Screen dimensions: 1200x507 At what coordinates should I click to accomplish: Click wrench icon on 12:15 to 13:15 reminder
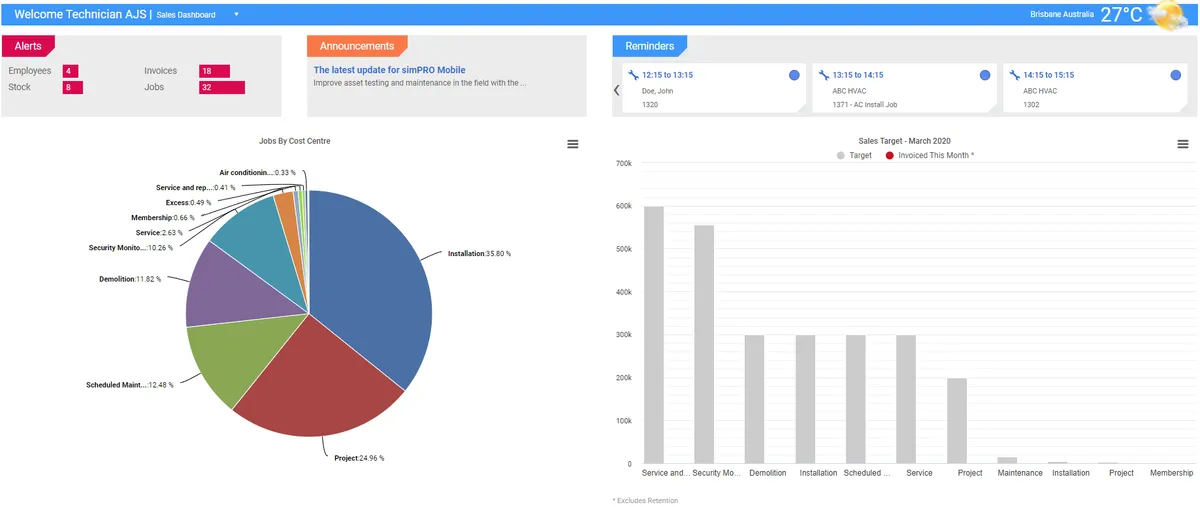click(x=632, y=75)
